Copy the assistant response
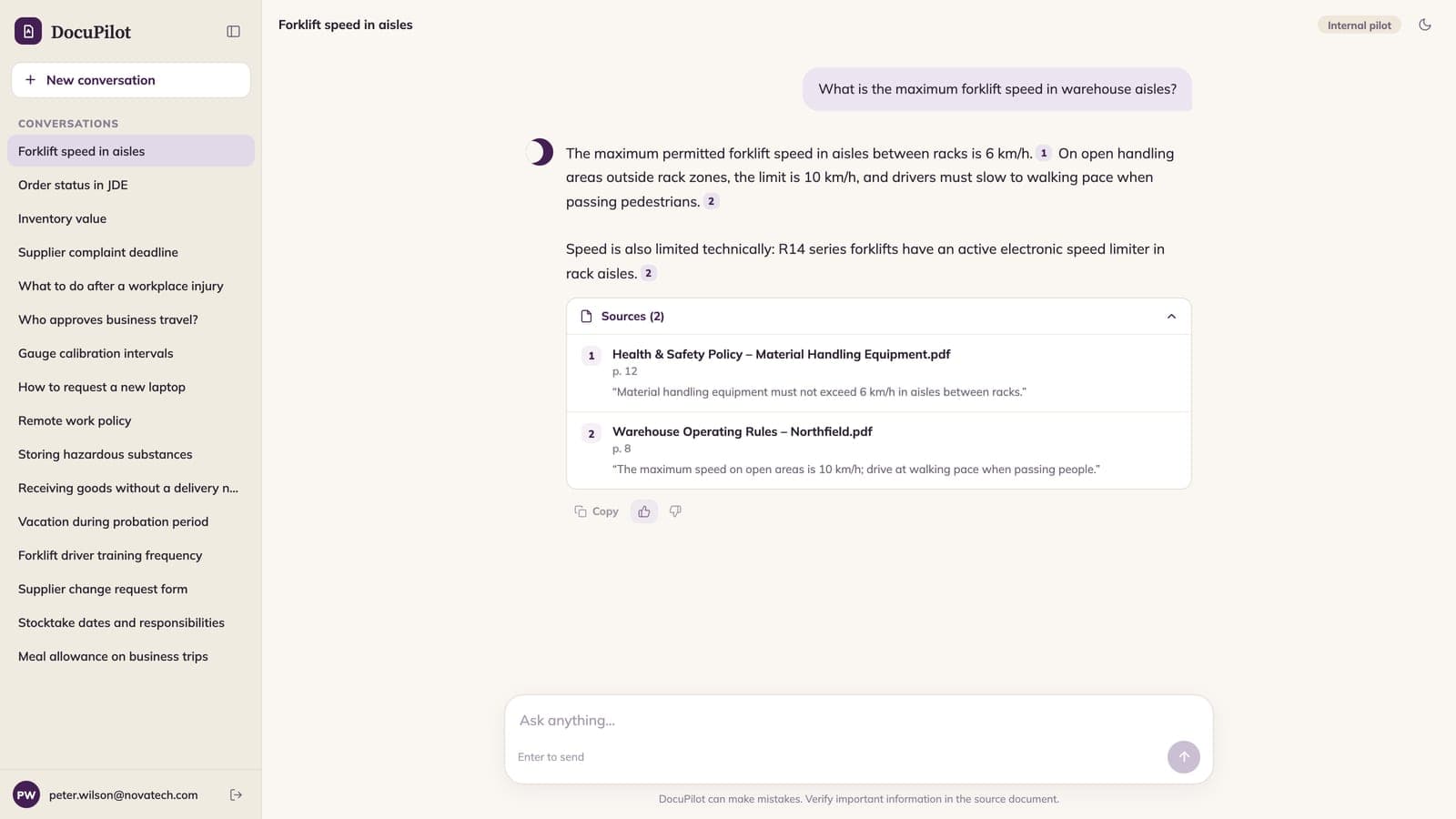This screenshot has height=819, width=1456. [x=596, y=511]
